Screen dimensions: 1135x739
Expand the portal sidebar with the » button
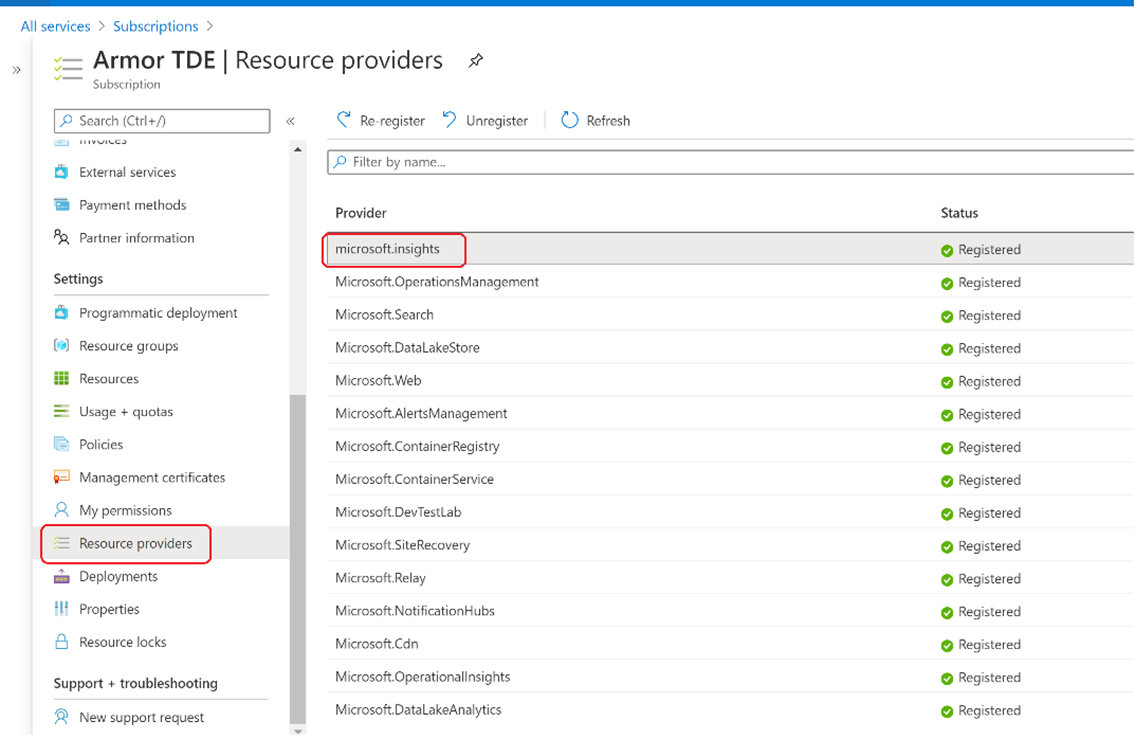(16, 70)
